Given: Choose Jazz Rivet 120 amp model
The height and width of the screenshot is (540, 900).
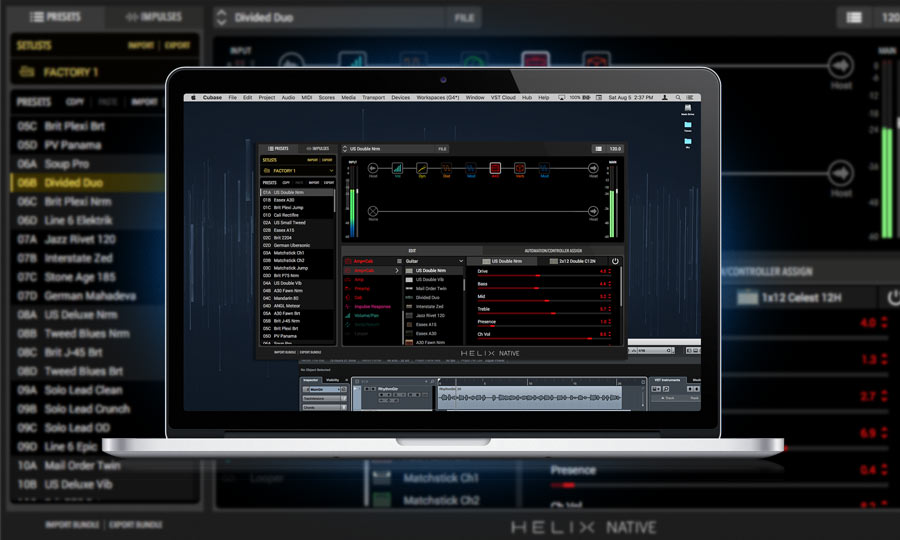Looking at the screenshot, I should (x=433, y=316).
